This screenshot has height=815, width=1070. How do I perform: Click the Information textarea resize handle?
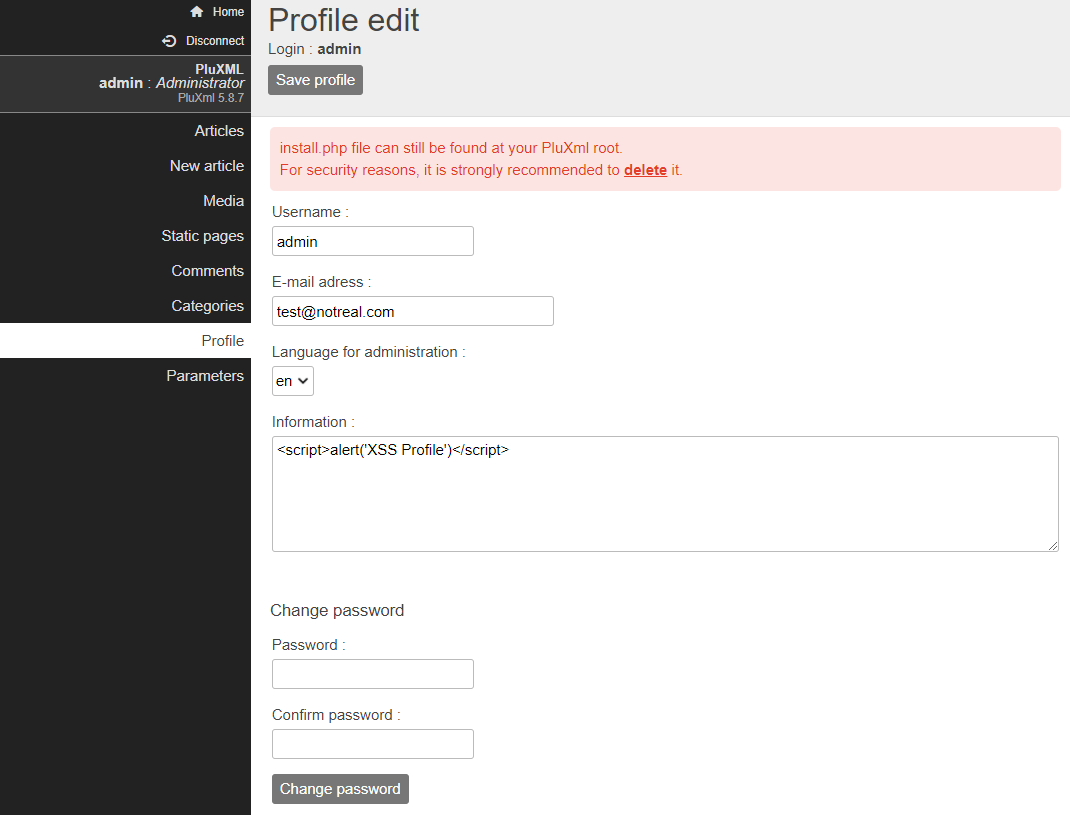tap(1053, 546)
